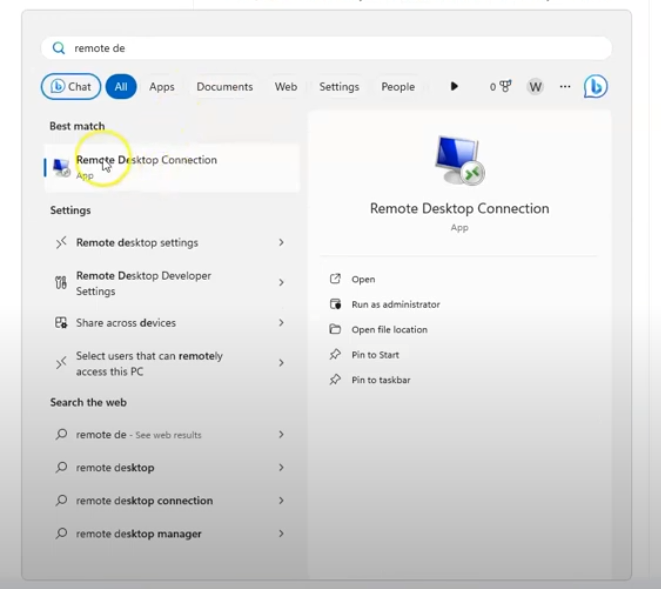The image size is (661, 589).
Task: Click the Pin to Start pin icon
Action: [x=335, y=354]
